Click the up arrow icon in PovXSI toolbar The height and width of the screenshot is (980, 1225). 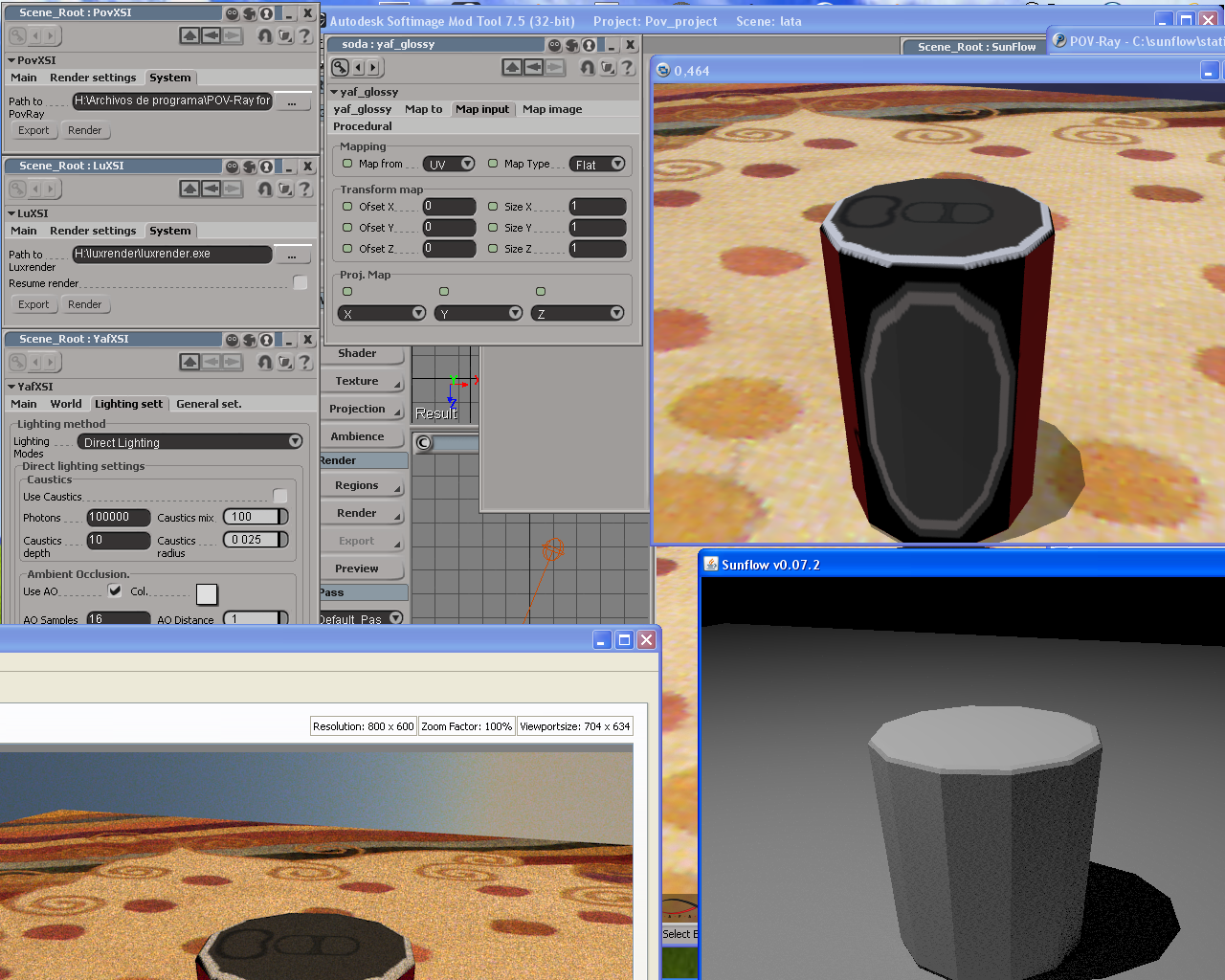tap(189, 35)
